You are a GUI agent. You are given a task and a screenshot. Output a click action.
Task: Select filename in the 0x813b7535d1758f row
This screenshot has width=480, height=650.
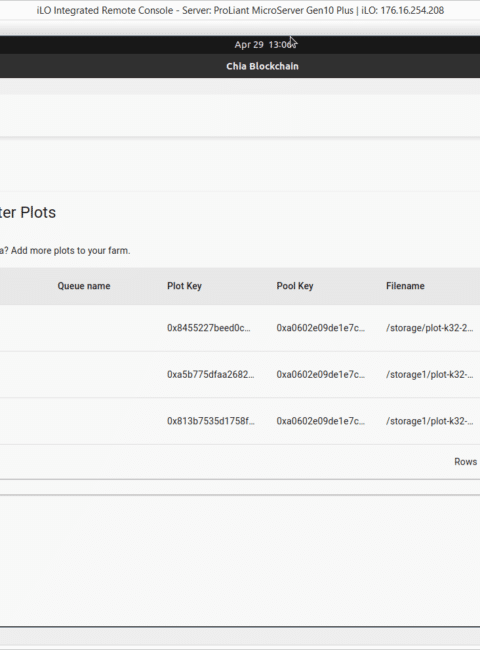[x=429, y=421]
